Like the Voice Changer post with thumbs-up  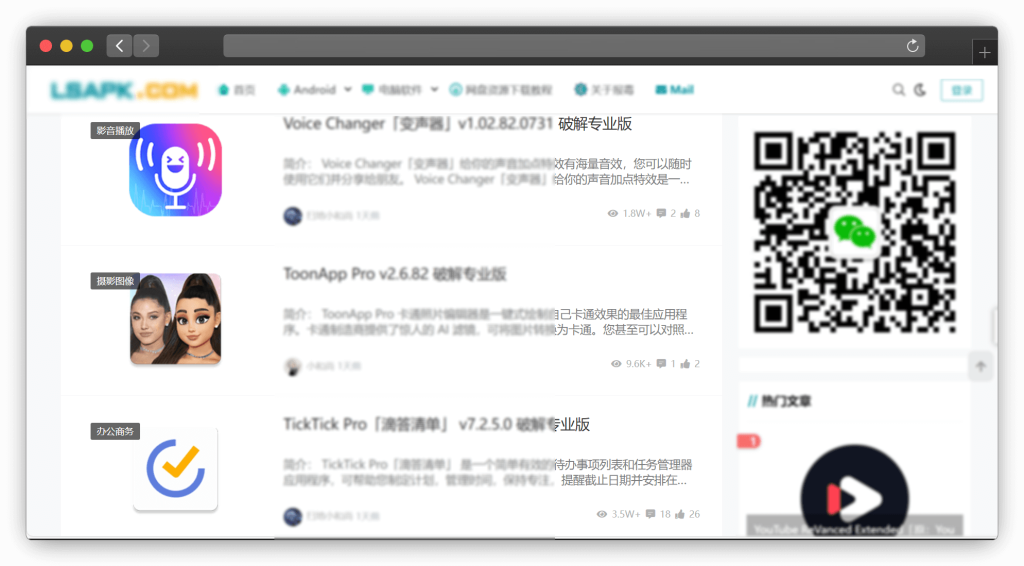(685, 213)
